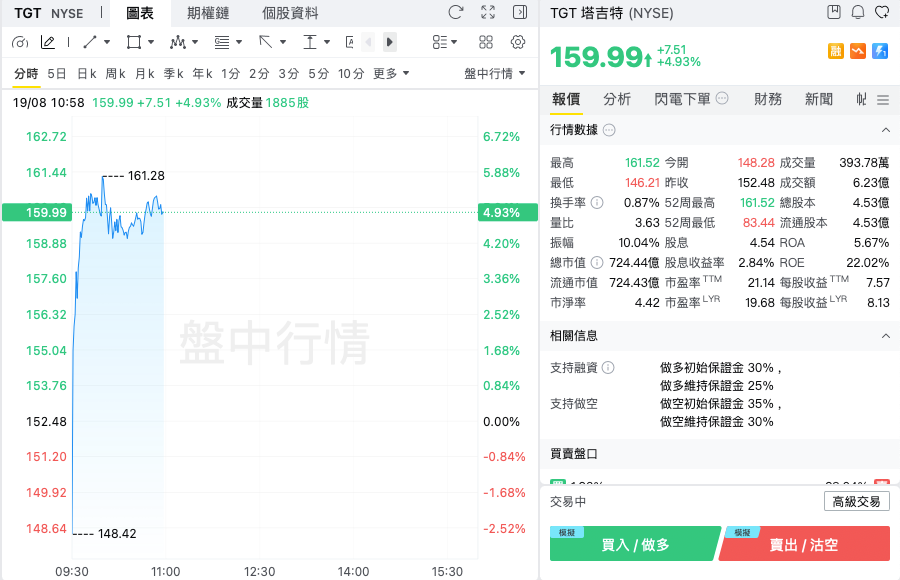Enter fullscreen chart mode
This screenshot has width=900, height=580.
pyautogui.click(x=488, y=12)
